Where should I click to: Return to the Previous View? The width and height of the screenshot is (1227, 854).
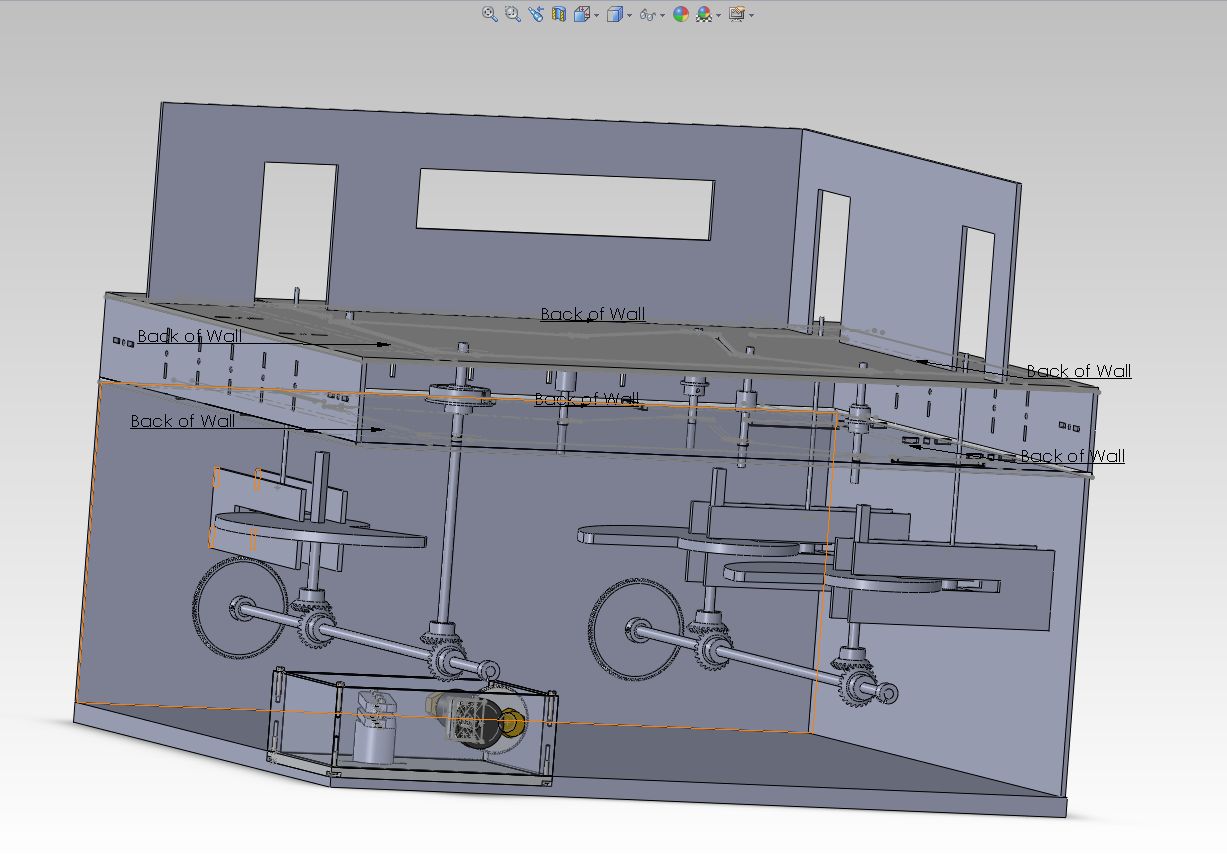click(536, 14)
